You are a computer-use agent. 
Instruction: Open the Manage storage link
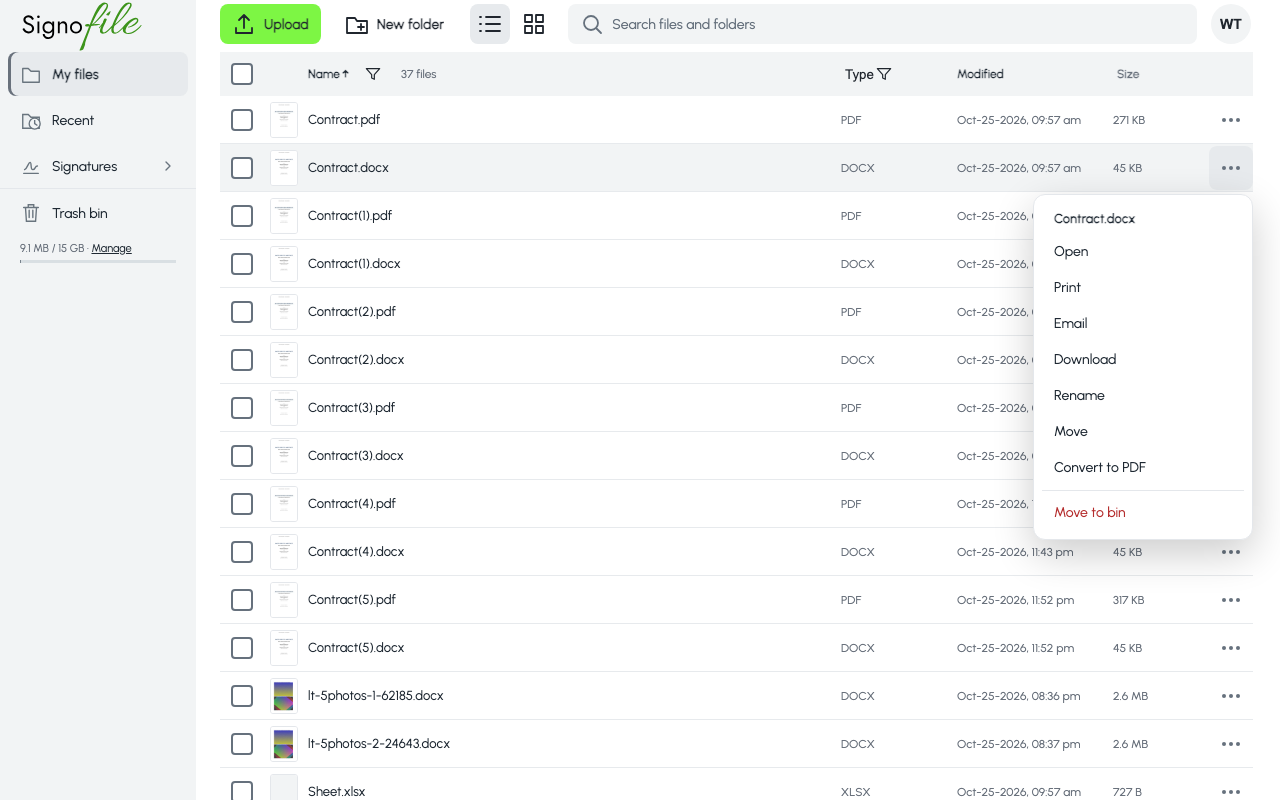[112, 248]
